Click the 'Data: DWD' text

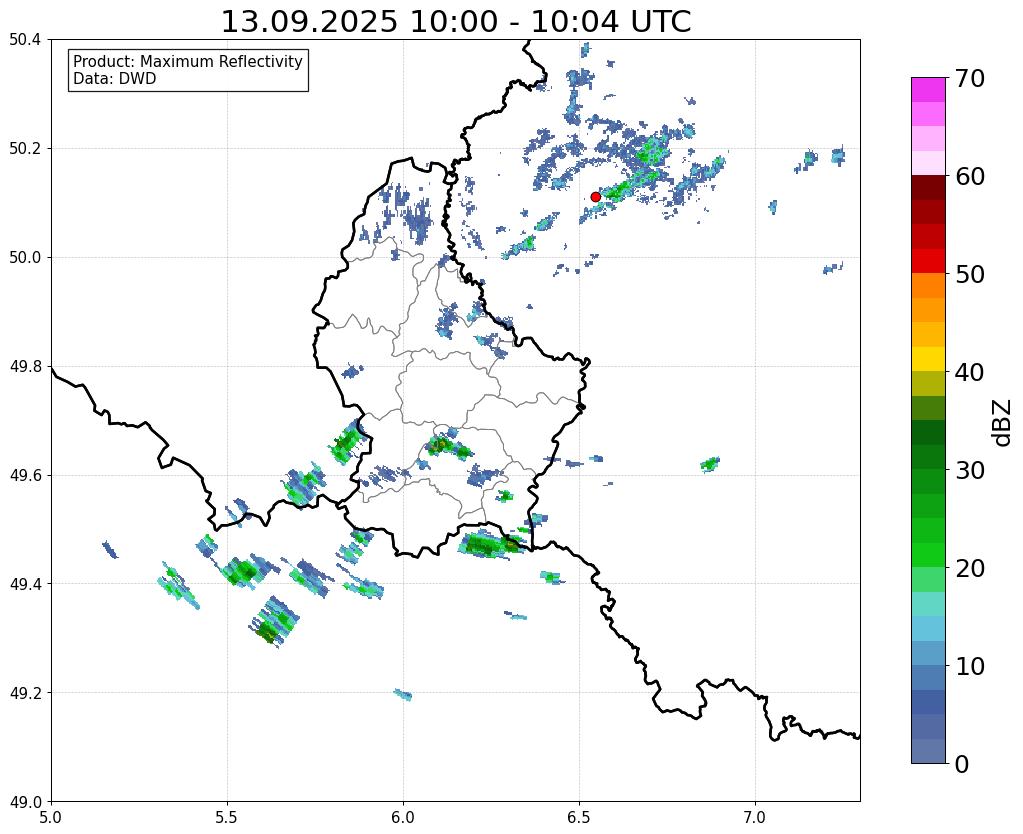pos(115,79)
